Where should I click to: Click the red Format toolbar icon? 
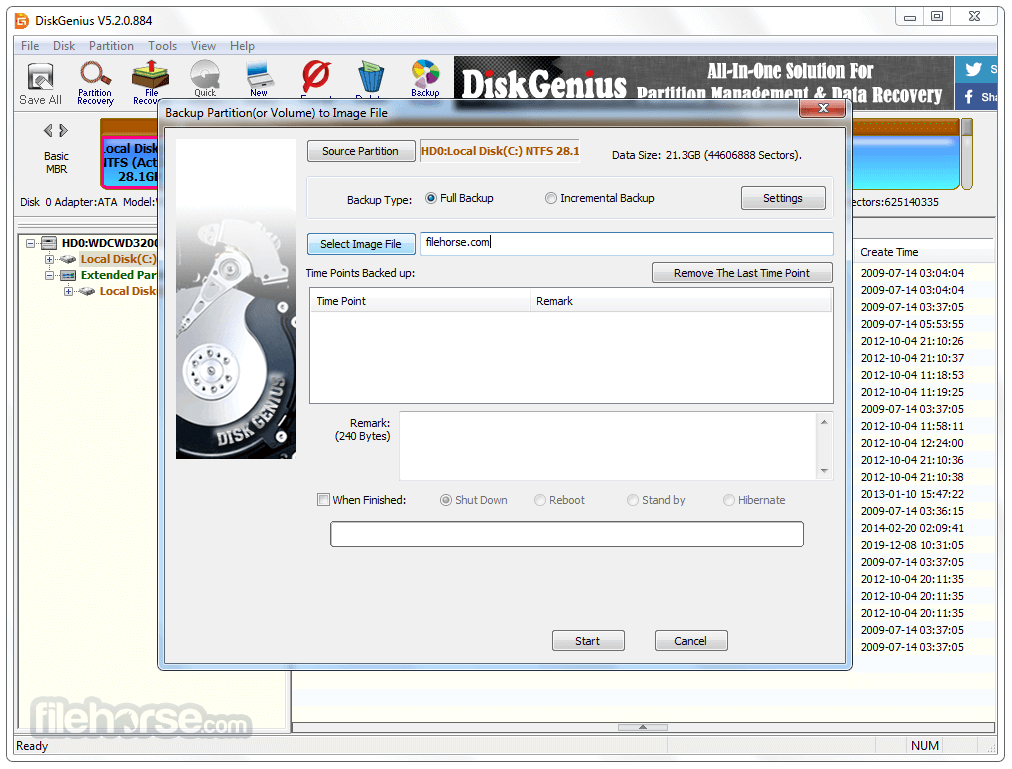(x=316, y=78)
